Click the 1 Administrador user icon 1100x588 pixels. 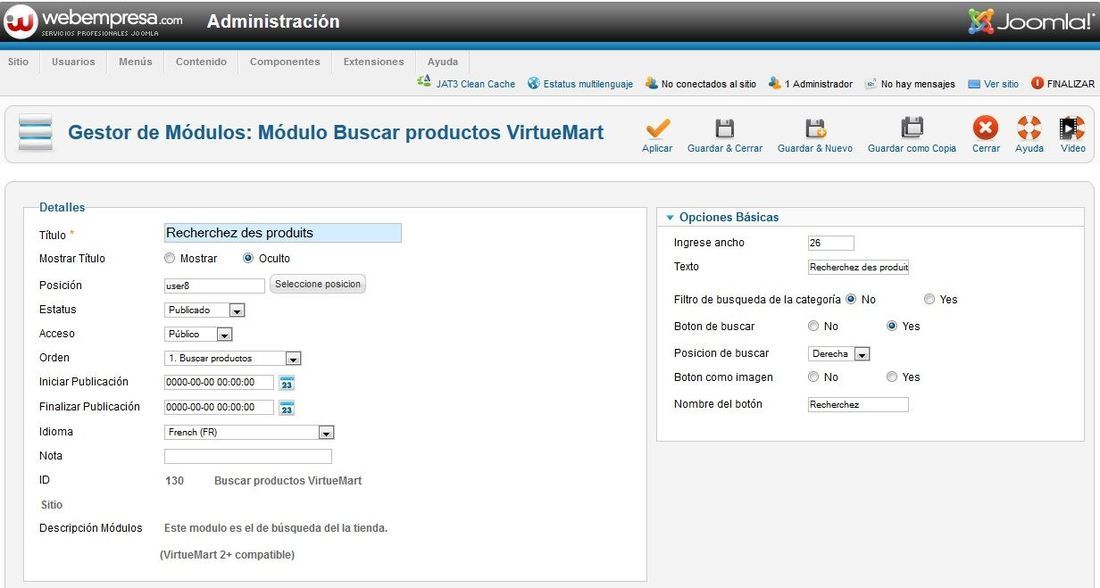775,83
